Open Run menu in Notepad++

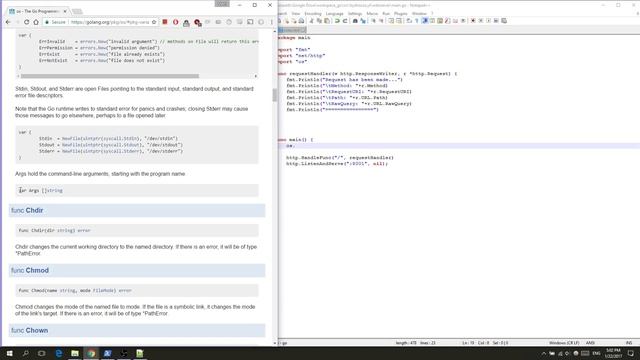386,13
